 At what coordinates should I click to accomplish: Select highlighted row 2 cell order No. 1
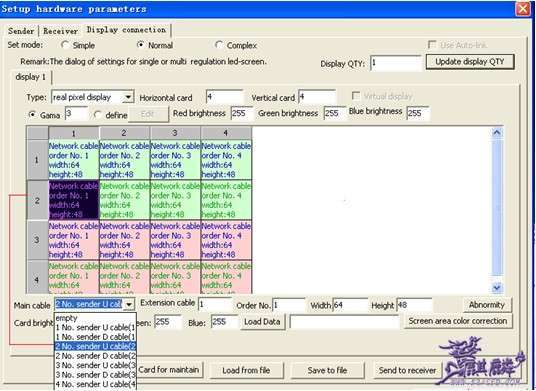(x=73, y=200)
